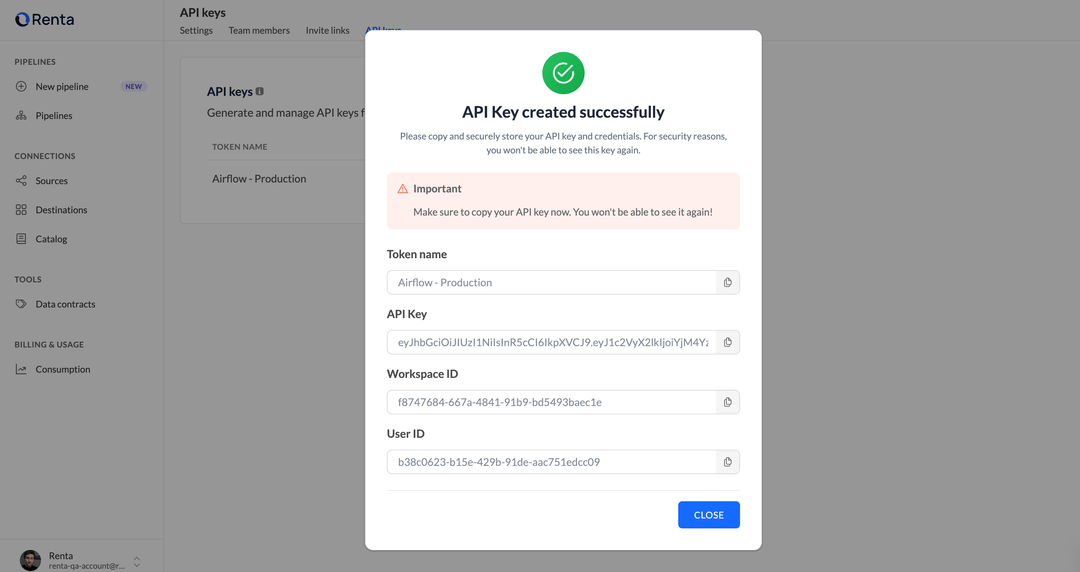This screenshot has height=572, width=1080.
Task: Expand the Renta account switcher
Action: (x=137, y=560)
